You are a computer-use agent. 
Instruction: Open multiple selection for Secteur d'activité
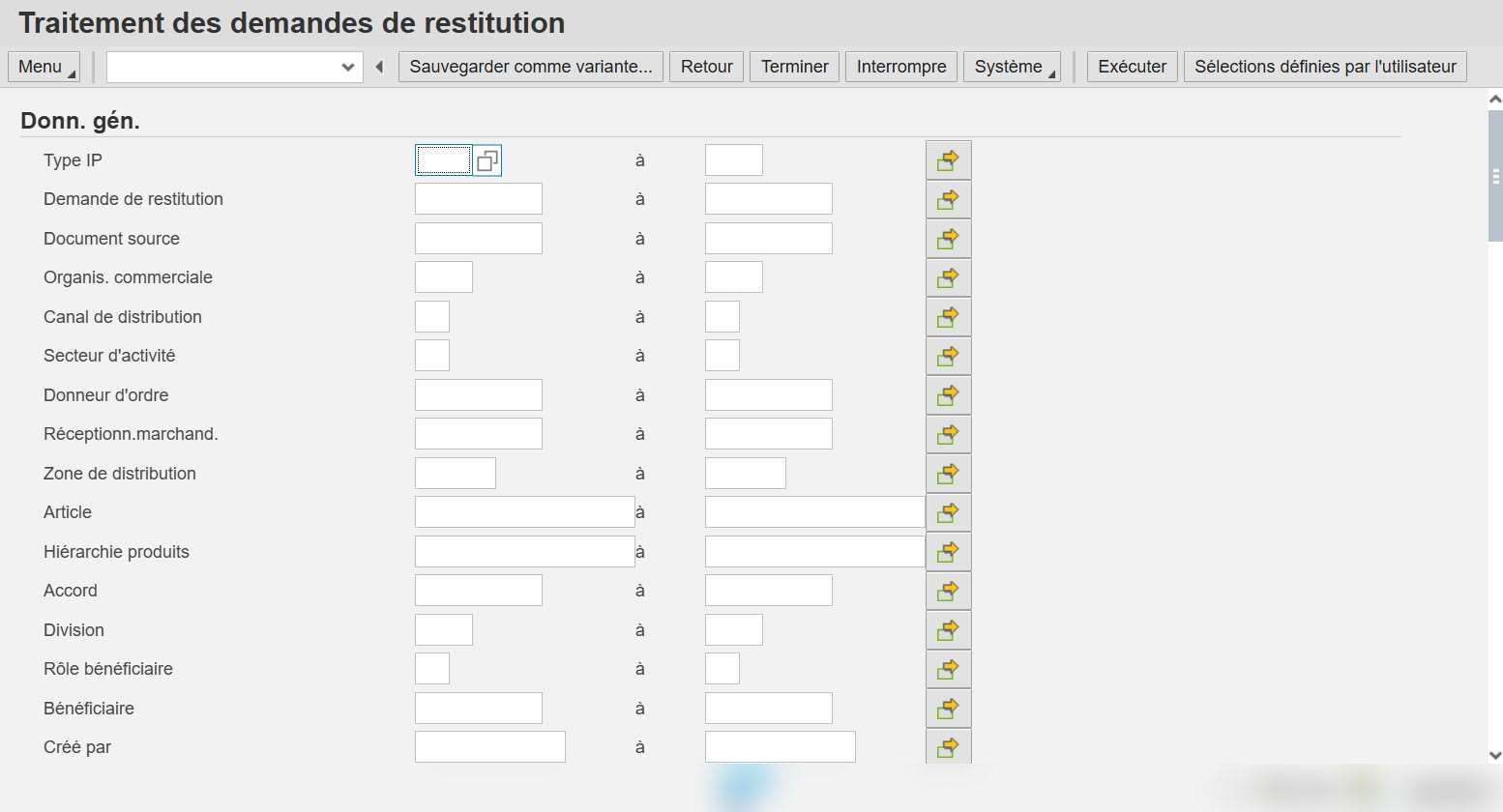pos(948,356)
